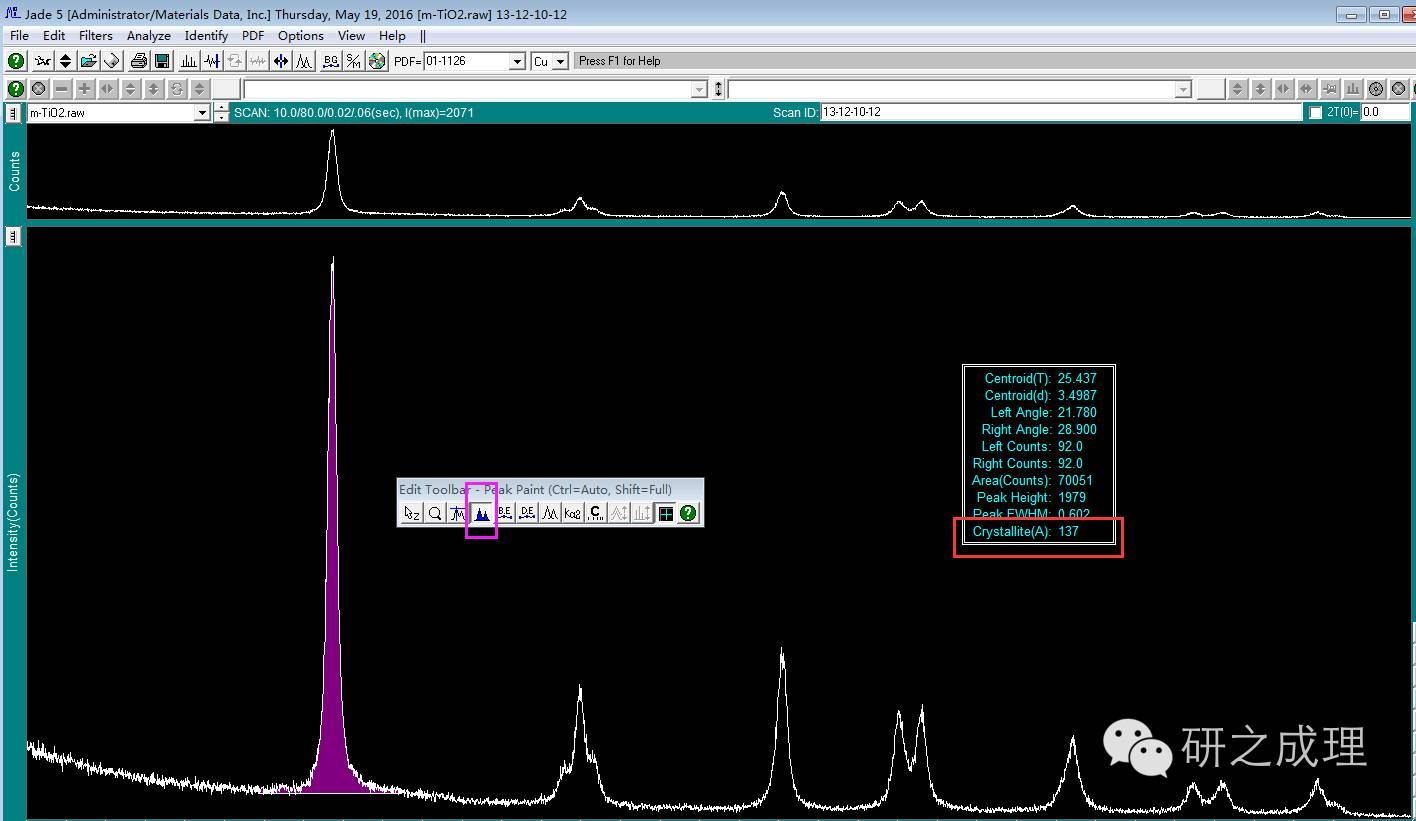Expand the PDF number dropdown
Screen dimensions: 1416x821
coord(517,61)
